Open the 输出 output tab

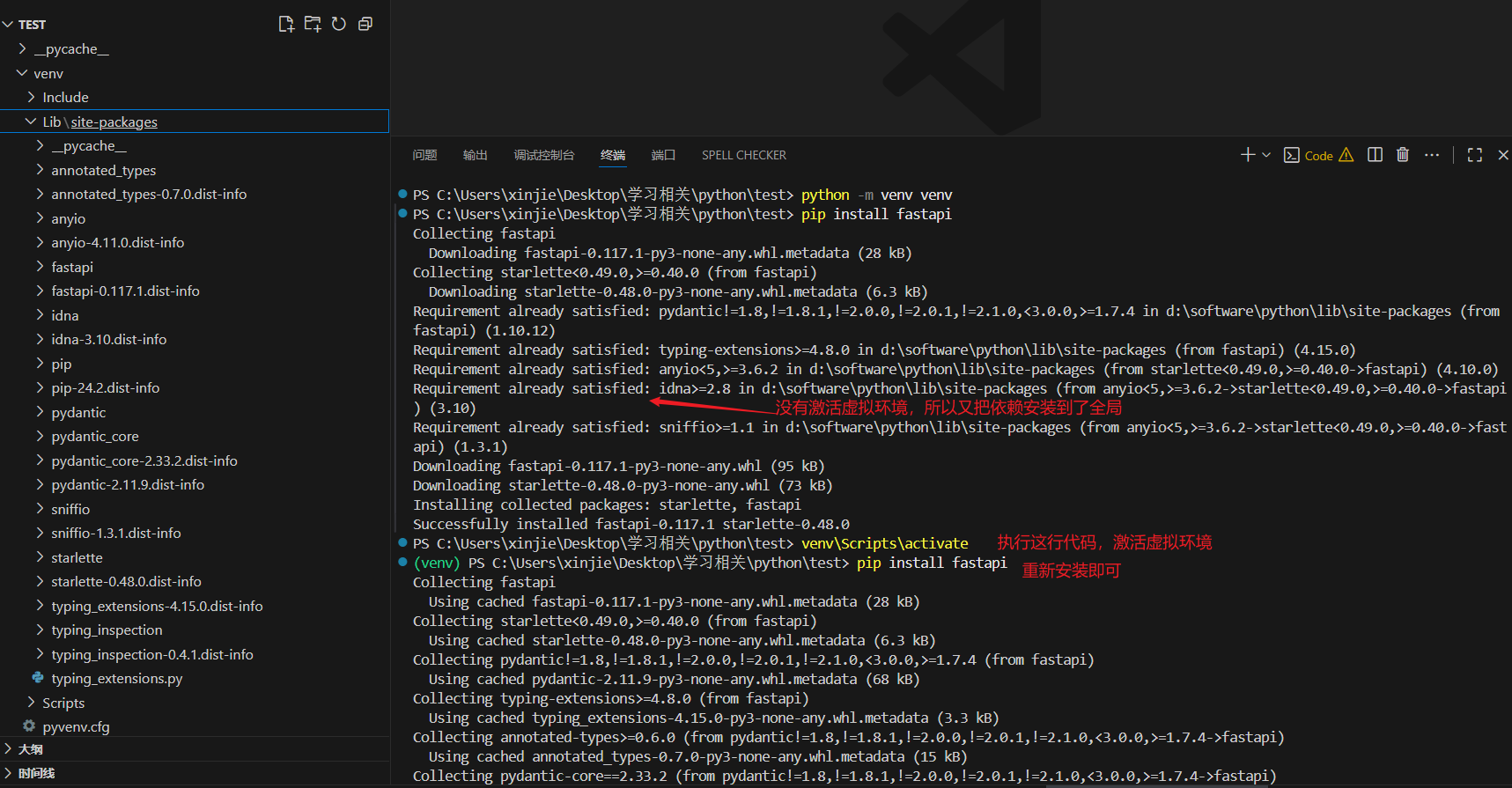tap(475, 155)
